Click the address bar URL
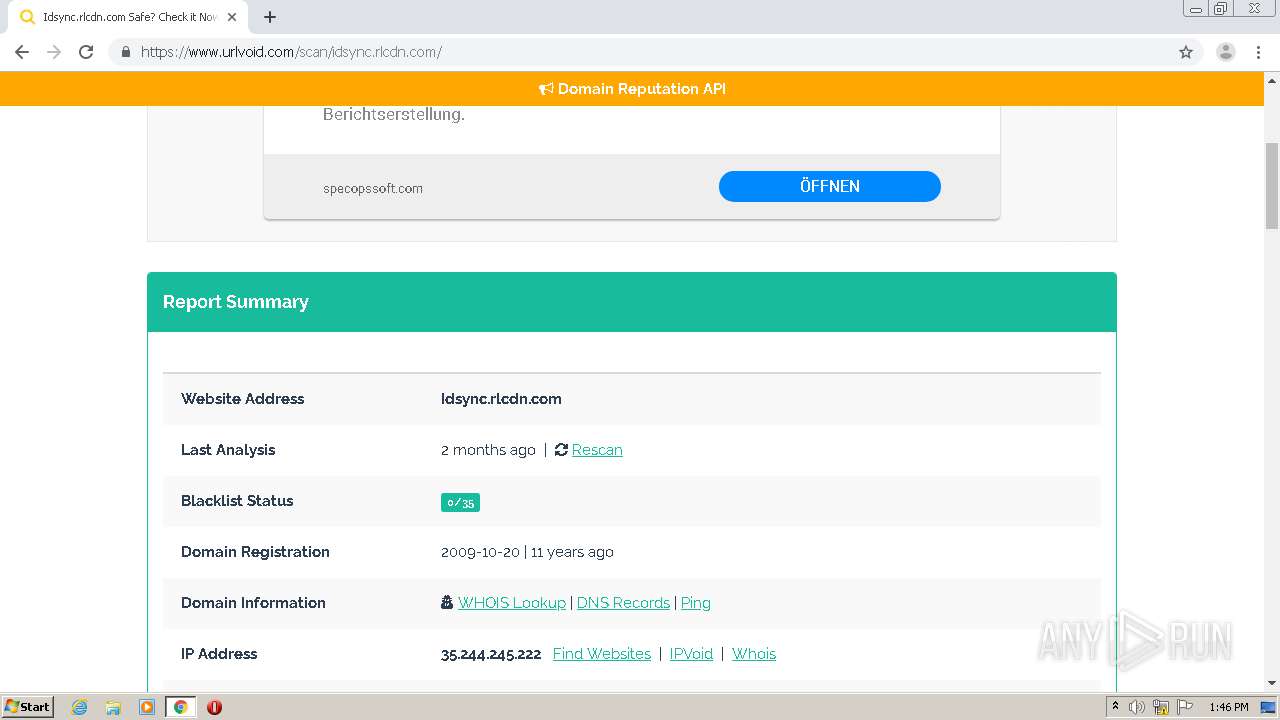Screen dimensions: 1280x720 (291, 52)
